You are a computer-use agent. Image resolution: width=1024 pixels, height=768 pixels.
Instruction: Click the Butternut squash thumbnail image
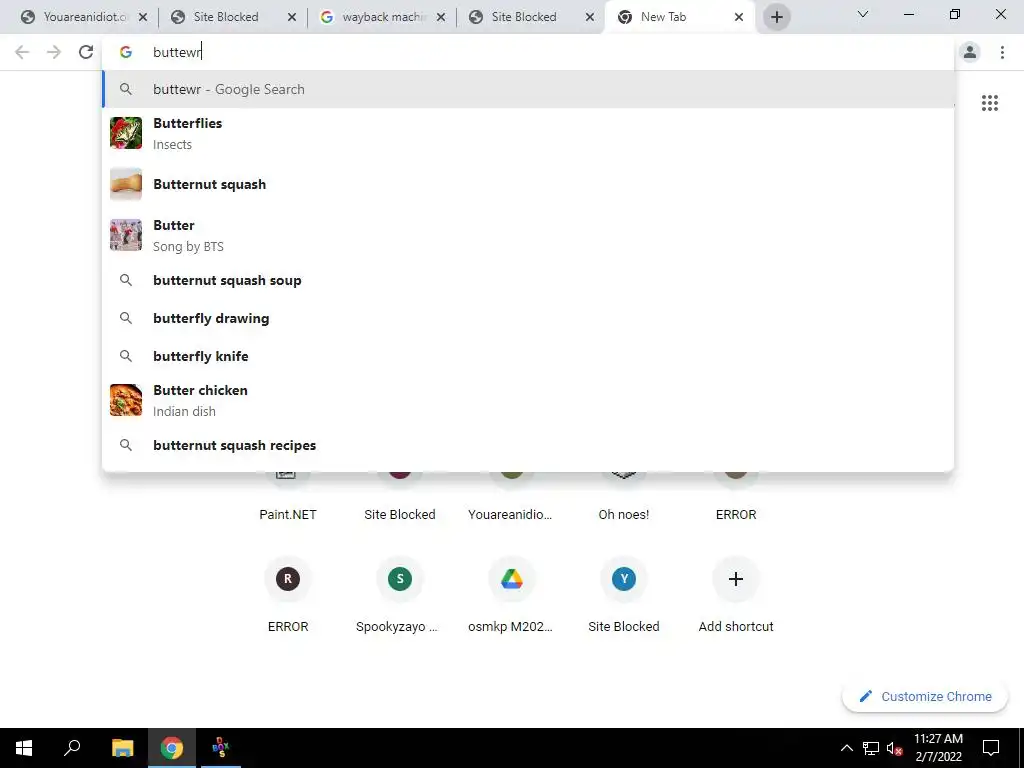click(x=126, y=184)
